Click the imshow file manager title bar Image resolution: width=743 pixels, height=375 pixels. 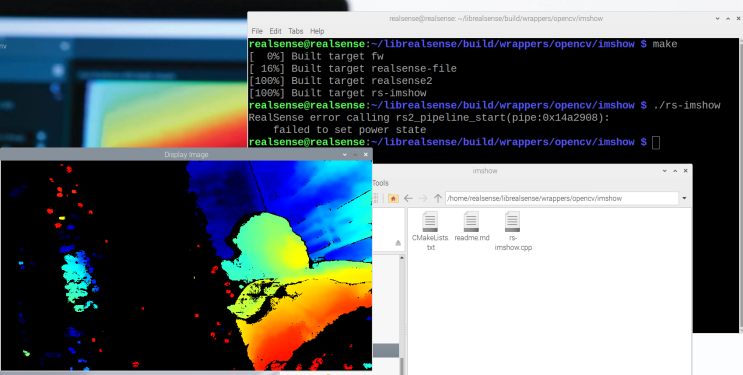(485, 171)
